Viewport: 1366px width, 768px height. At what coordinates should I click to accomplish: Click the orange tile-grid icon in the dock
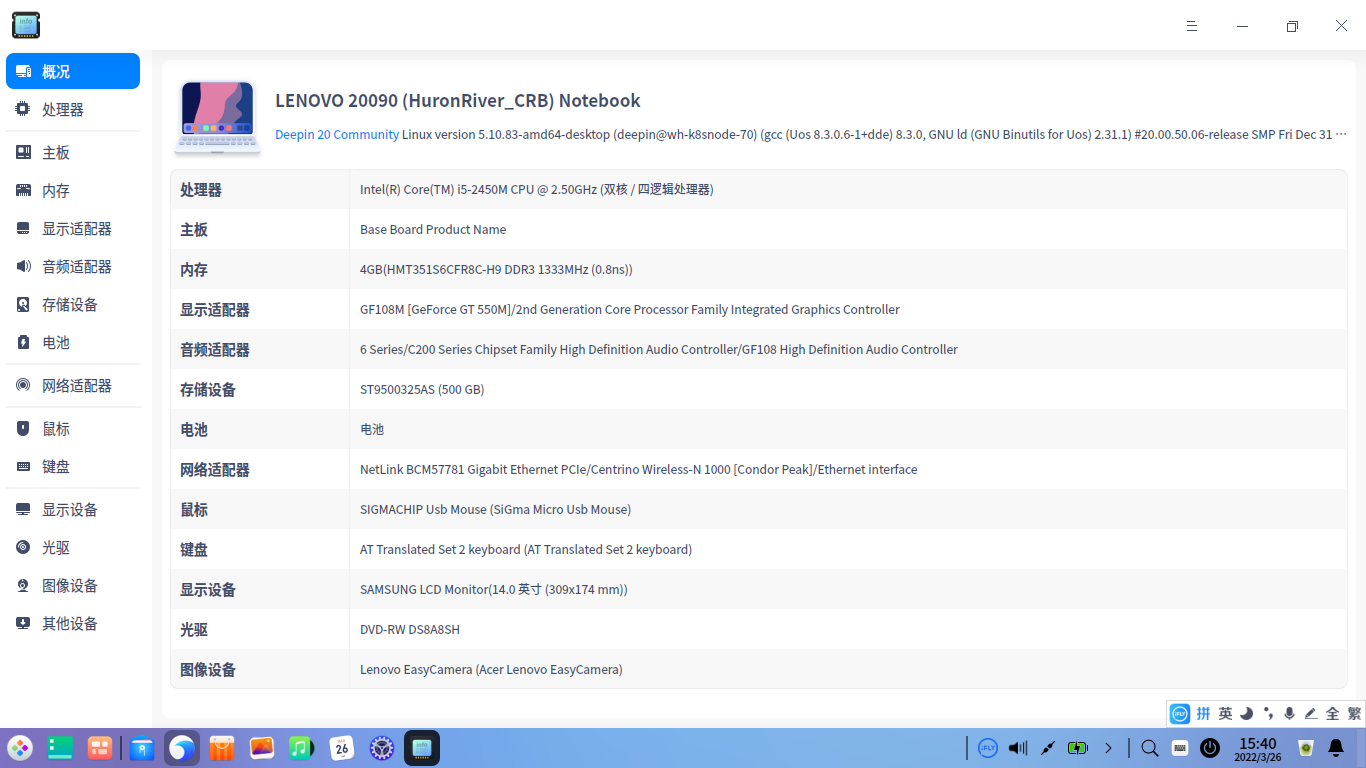(100, 748)
